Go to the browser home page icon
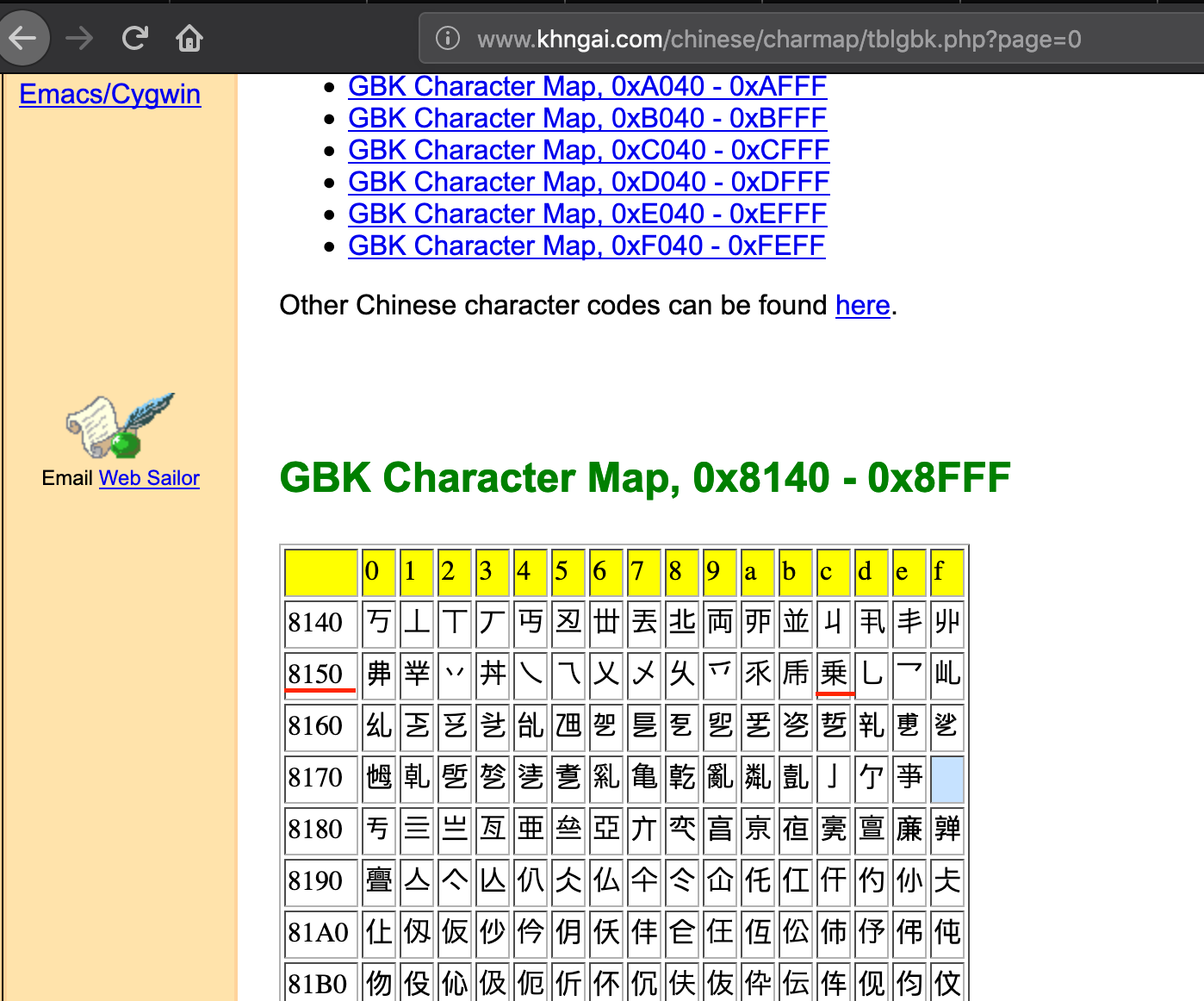 189,38
